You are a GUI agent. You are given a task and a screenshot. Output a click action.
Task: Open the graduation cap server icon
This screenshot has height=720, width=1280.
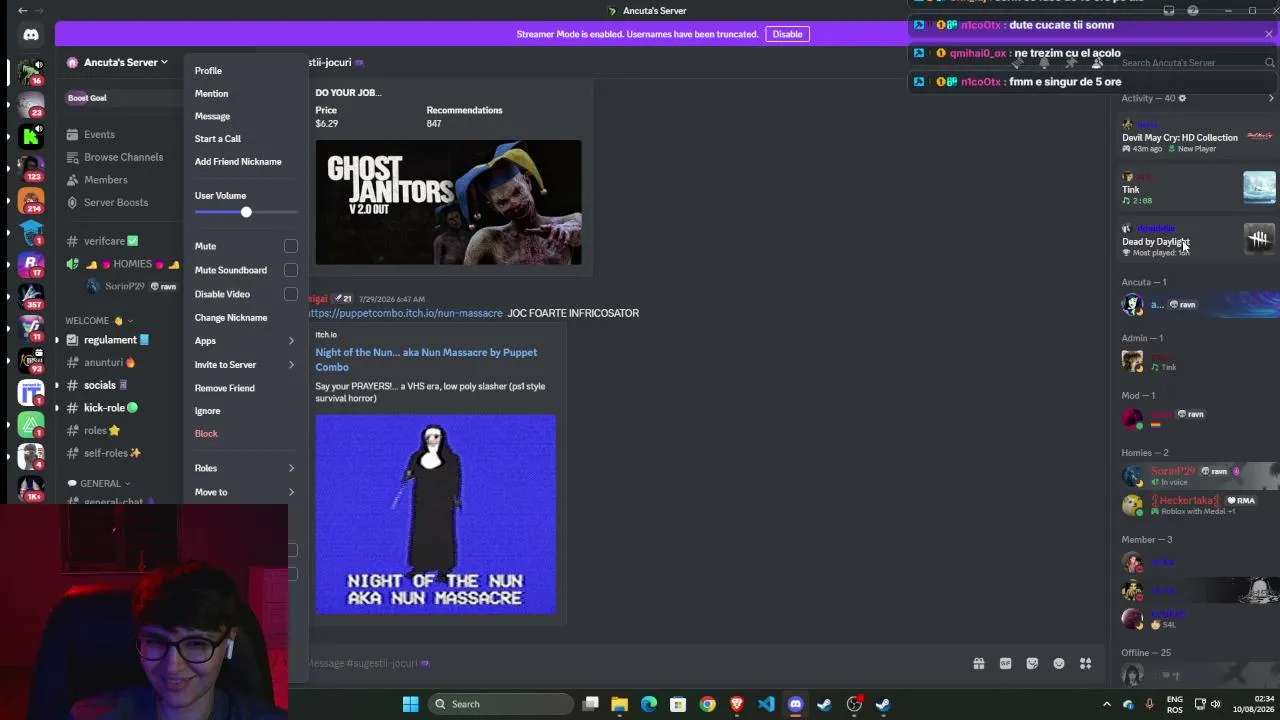(31, 232)
